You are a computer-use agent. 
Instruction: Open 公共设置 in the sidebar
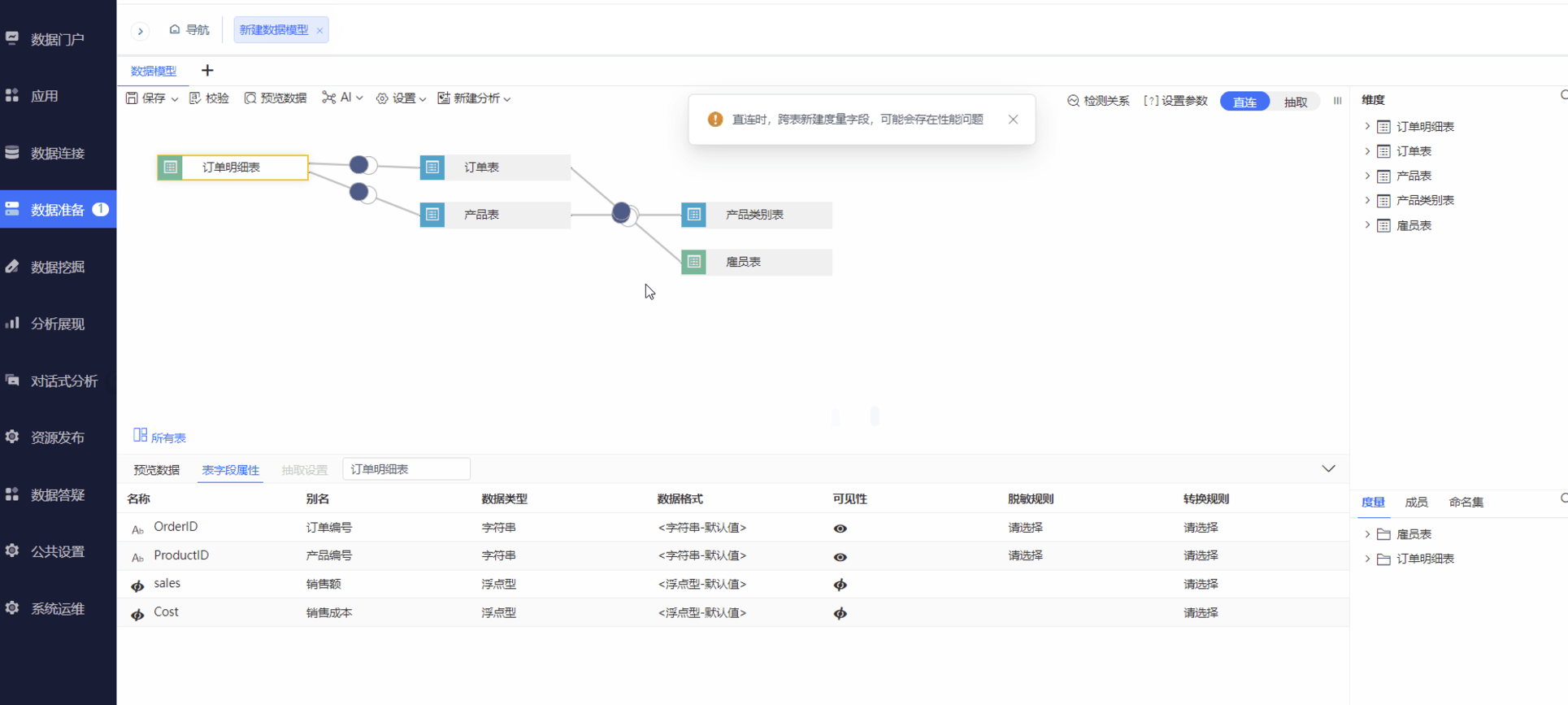tap(58, 551)
